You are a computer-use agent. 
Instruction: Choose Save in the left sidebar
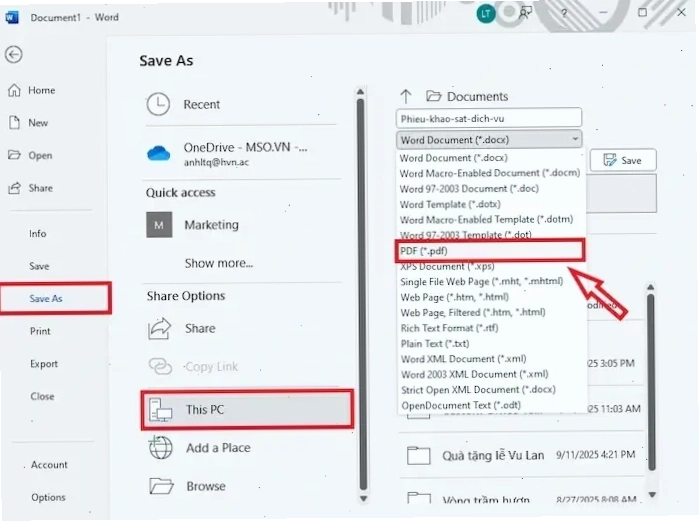(x=39, y=266)
